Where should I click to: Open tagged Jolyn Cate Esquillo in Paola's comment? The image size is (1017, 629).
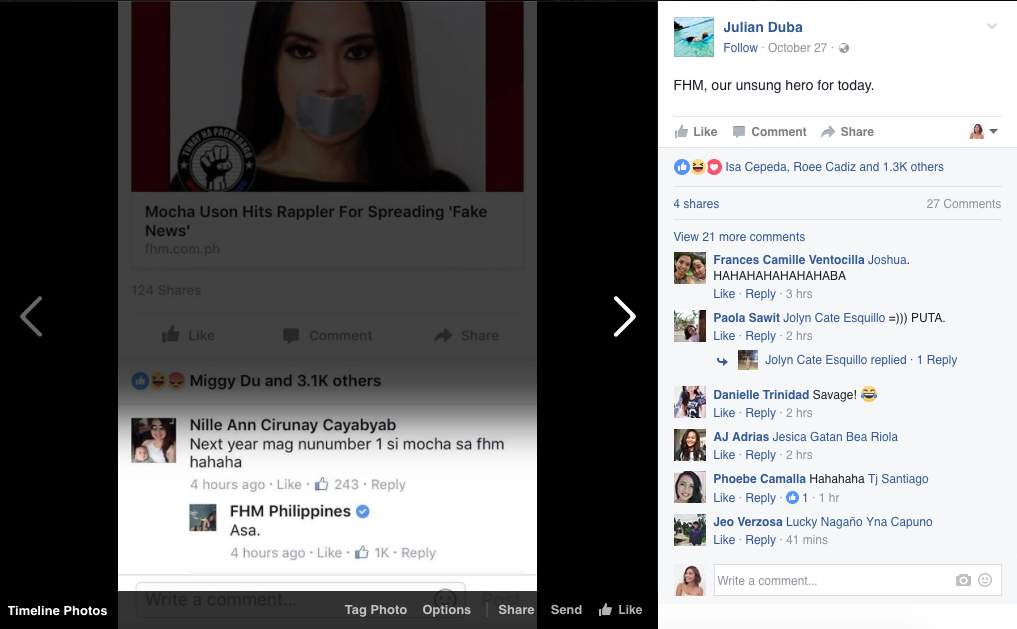coord(834,318)
